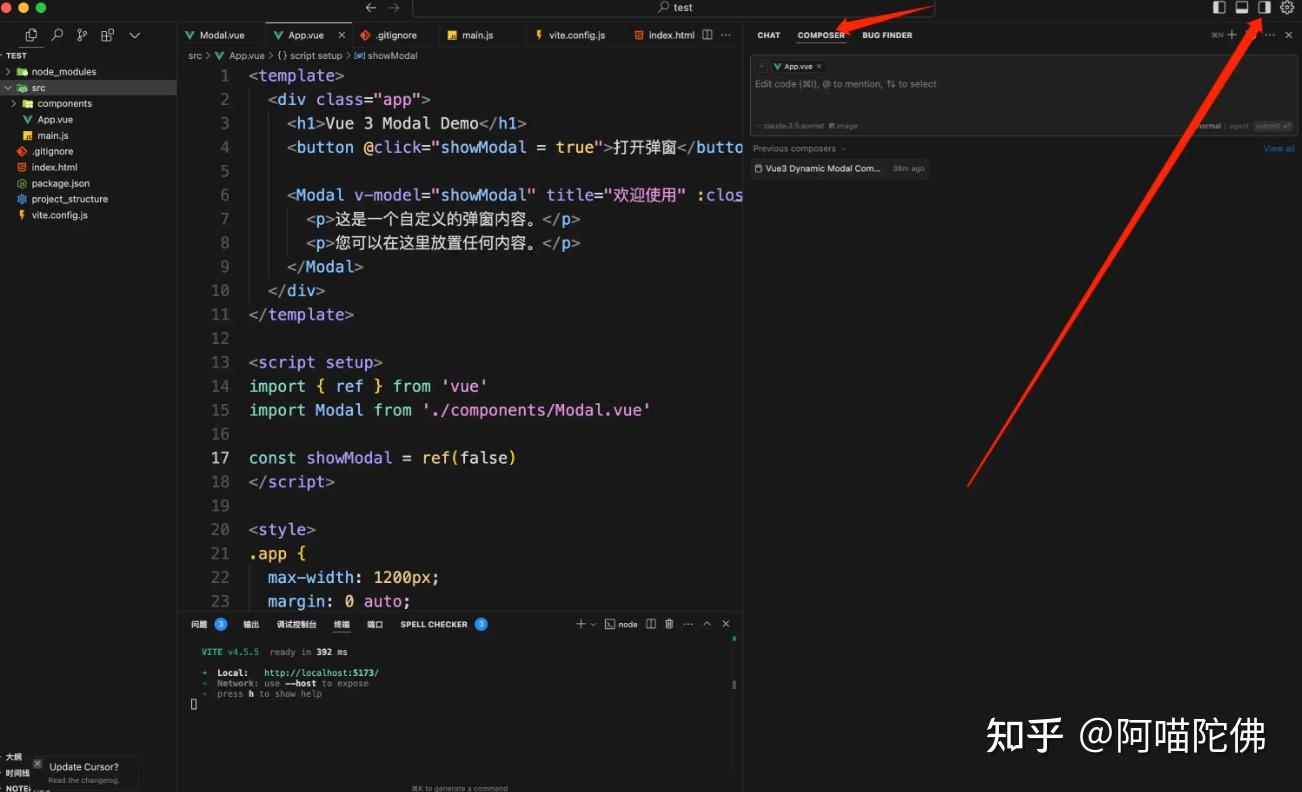Click the Explorer files icon
The width and height of the screenshot is (1302, 792).
[x=31, y=34]
